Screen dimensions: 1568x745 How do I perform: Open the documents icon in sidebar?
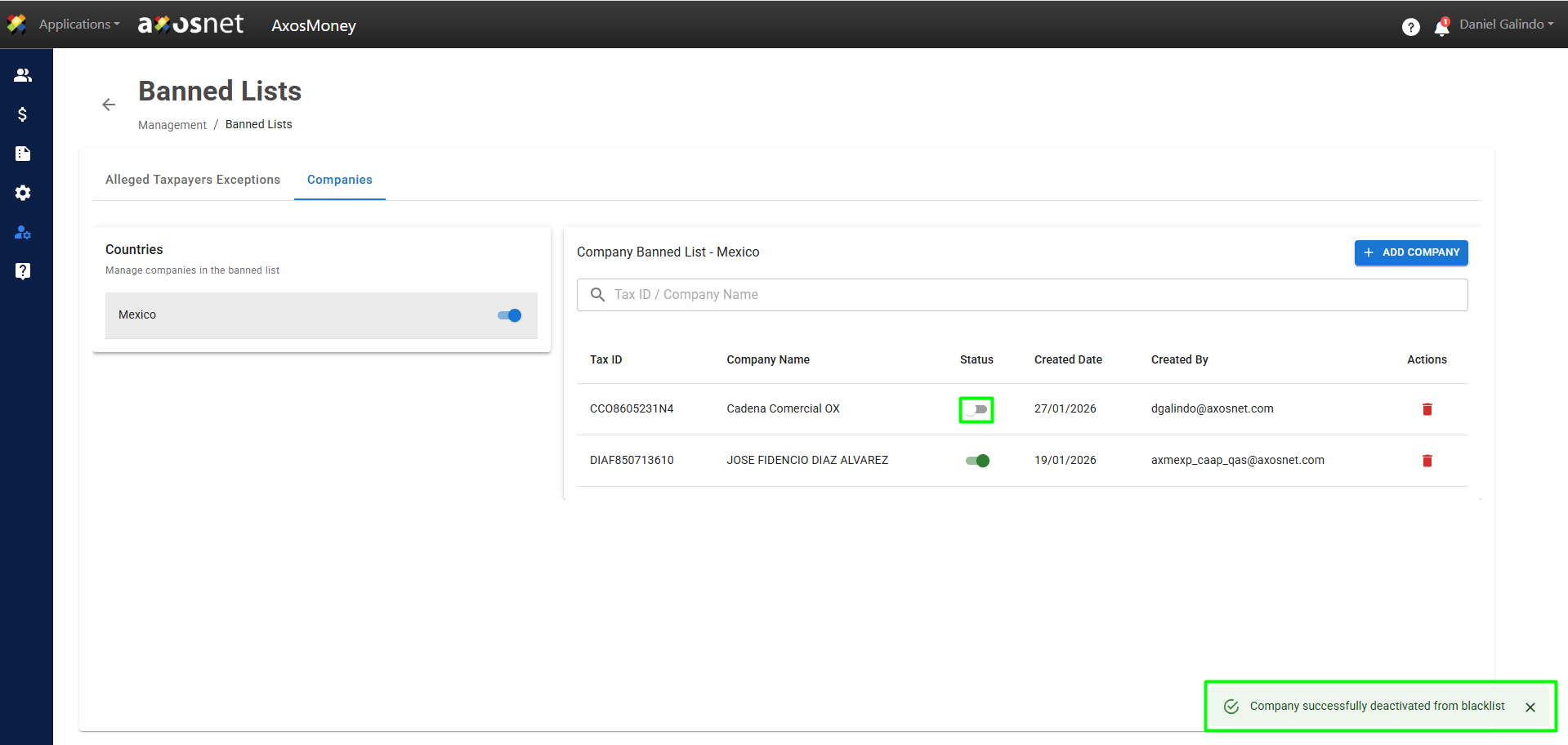click(23, 154)
